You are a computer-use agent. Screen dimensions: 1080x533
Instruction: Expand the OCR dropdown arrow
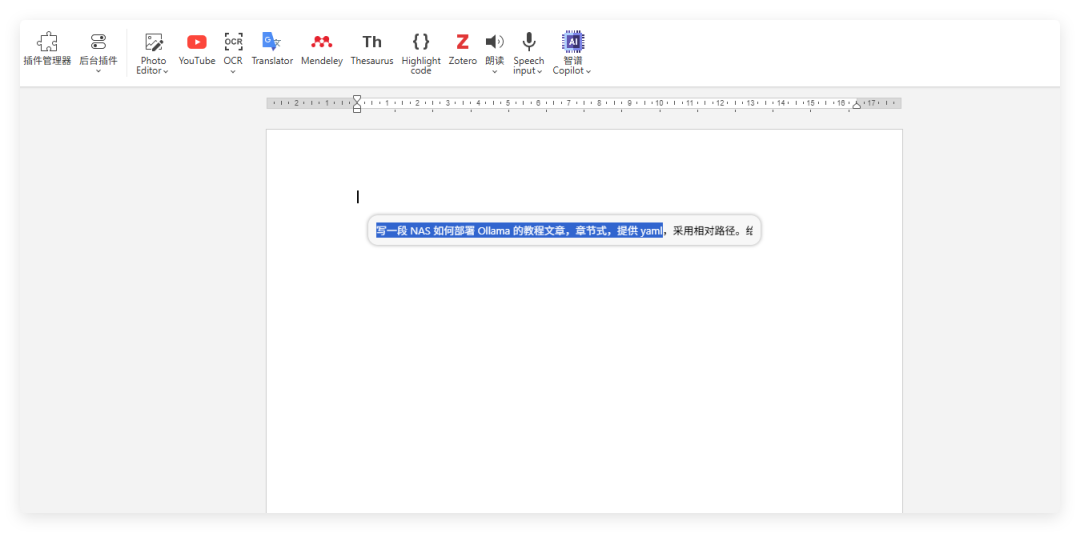[x=233, y=71]
